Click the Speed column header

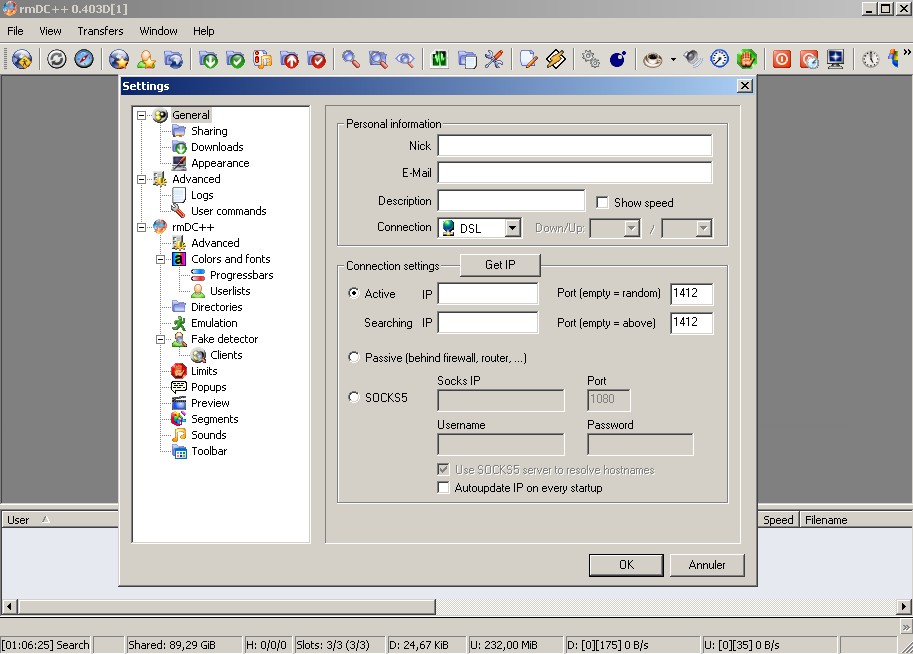pos(778,519)
